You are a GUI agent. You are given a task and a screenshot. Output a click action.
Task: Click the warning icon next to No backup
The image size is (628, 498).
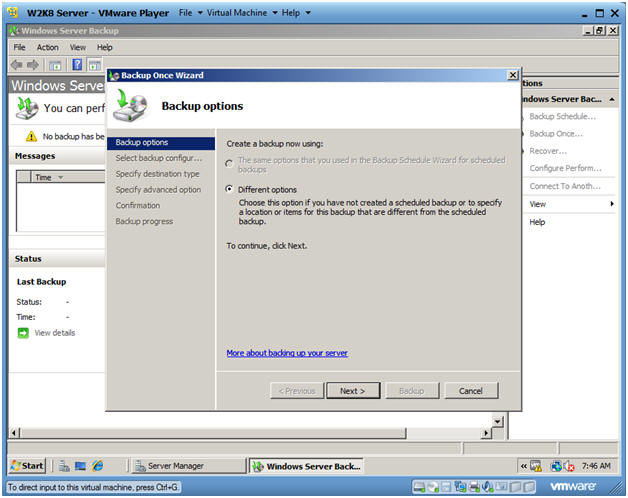point(31,137)
